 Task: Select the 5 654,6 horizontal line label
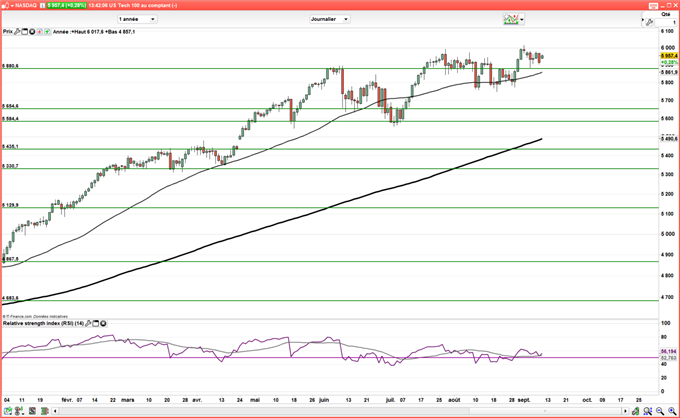[10, 106]
